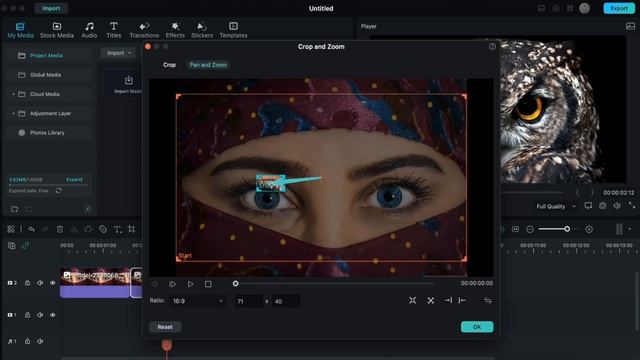Click the Export button
Screen dimensions: 640x360
coord(619,8)
